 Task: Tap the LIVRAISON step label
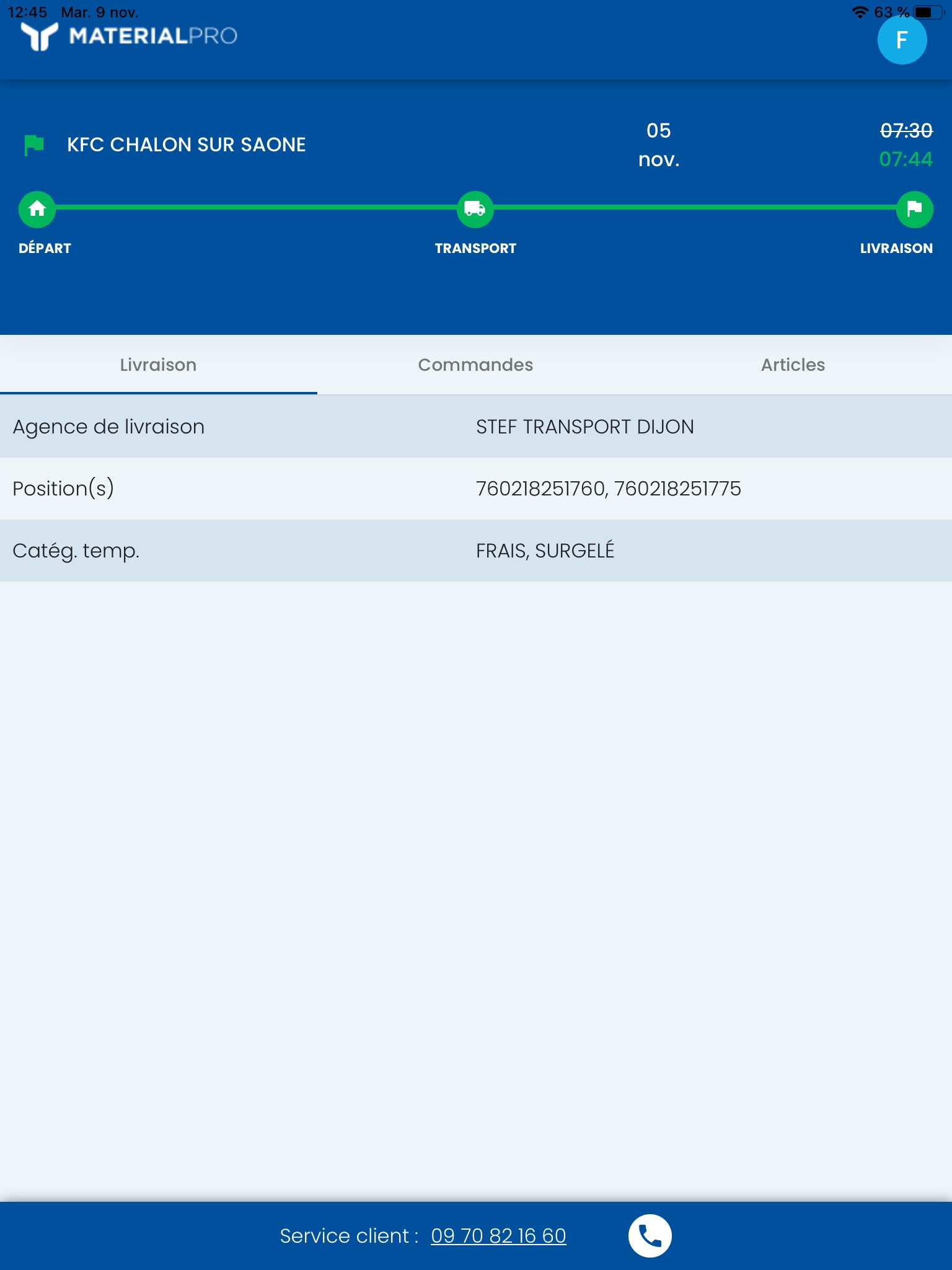(x=896, y=248)
